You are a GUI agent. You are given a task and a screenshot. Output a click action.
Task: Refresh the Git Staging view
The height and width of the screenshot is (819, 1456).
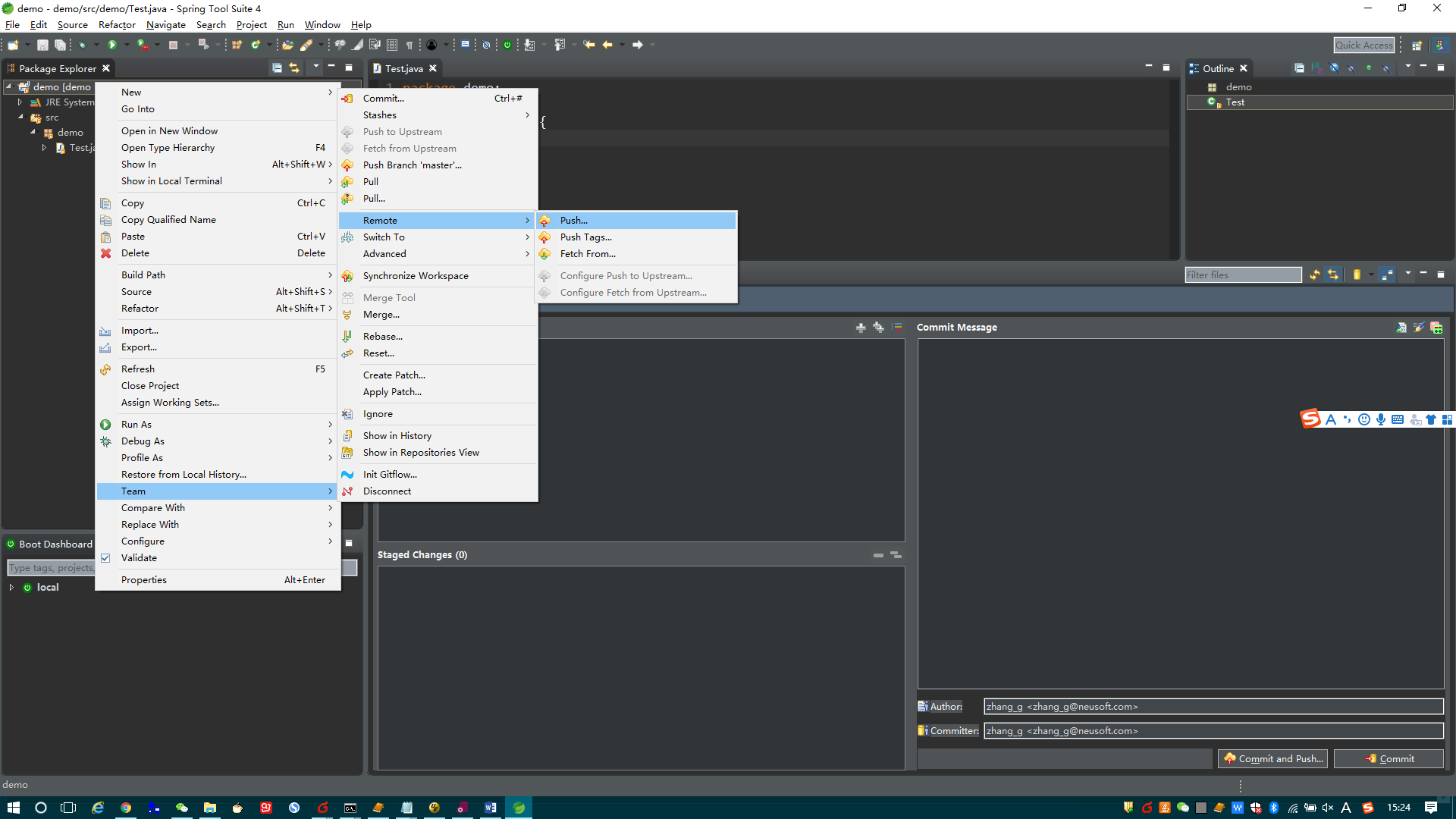[1314, 275]
